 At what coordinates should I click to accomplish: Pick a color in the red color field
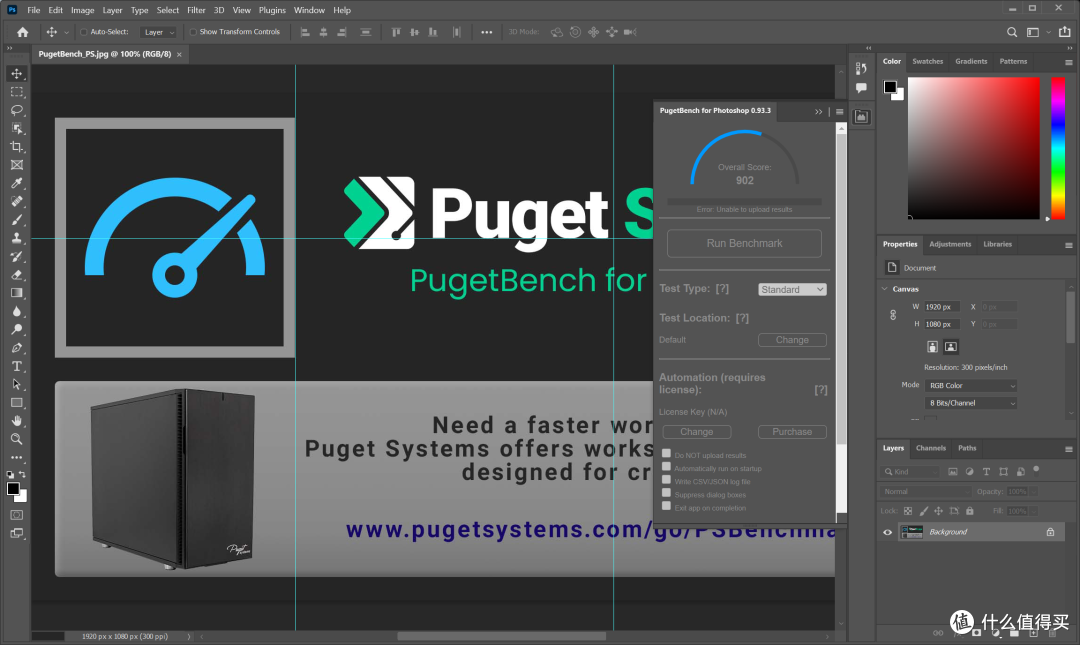point(973,148)
